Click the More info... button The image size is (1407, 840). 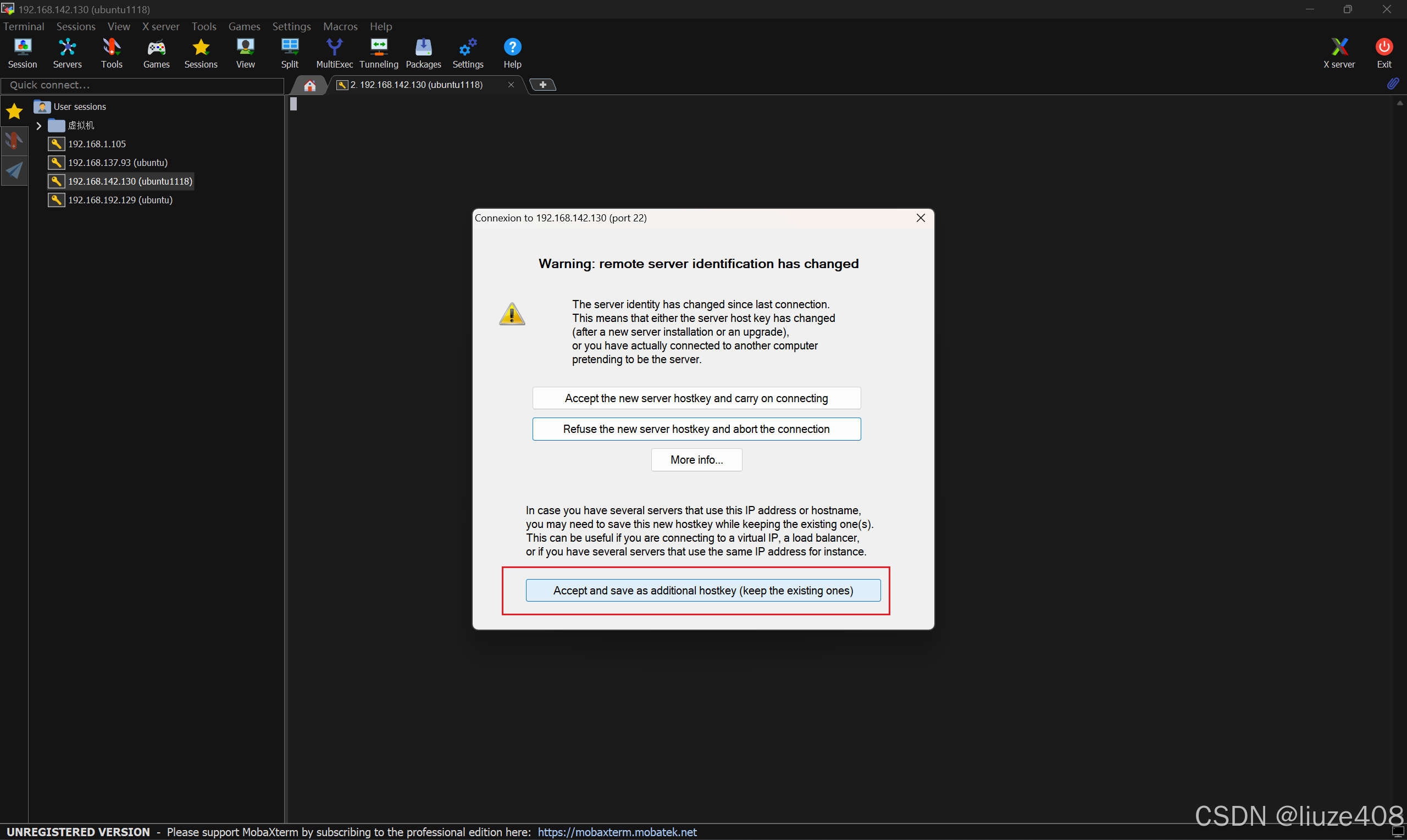tap(696, 460)
